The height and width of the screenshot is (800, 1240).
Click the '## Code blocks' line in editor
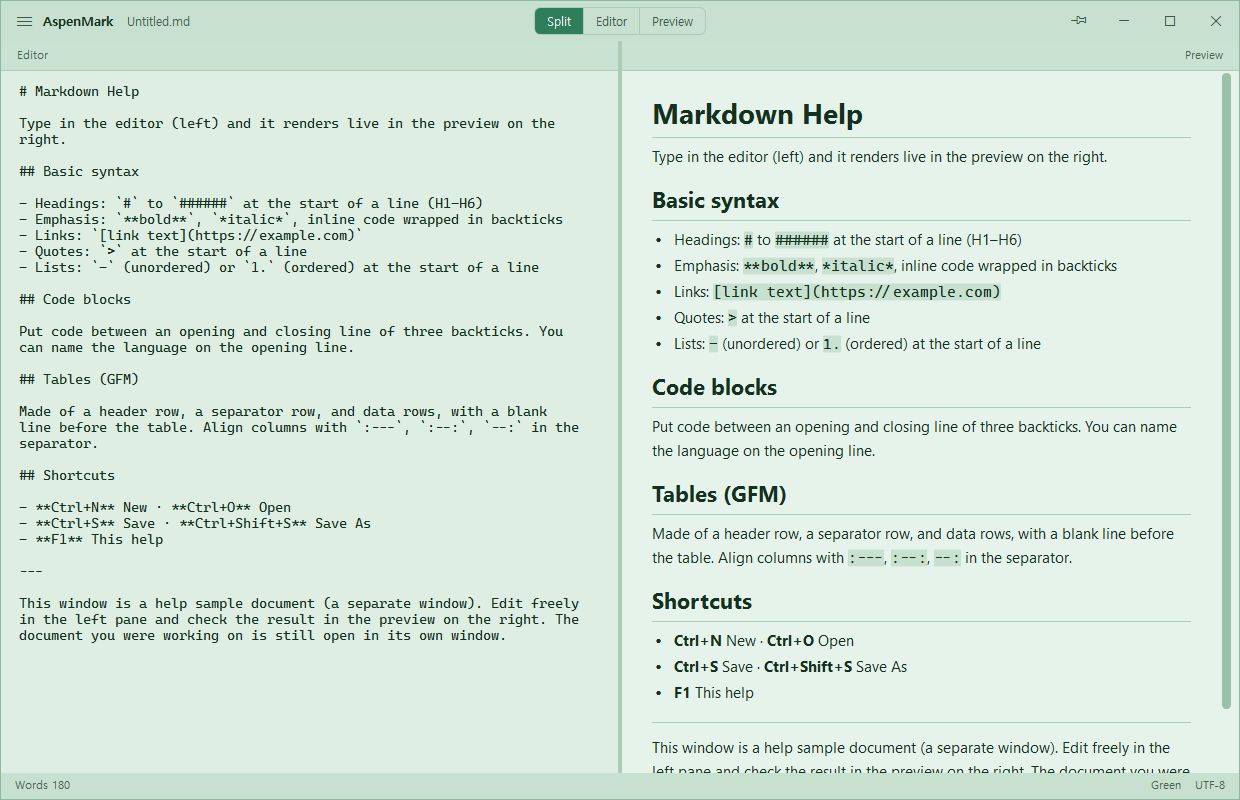point(75,300)
